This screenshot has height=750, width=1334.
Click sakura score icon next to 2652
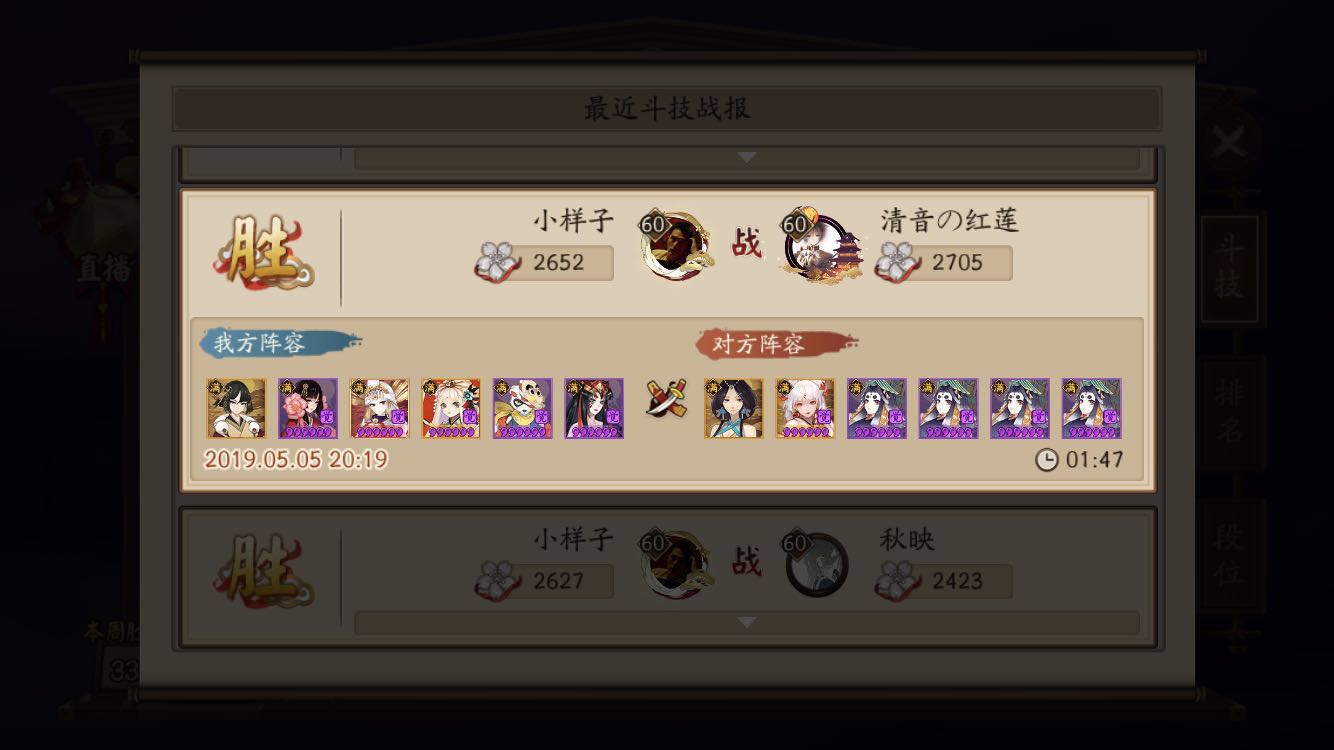pos(497,262)
